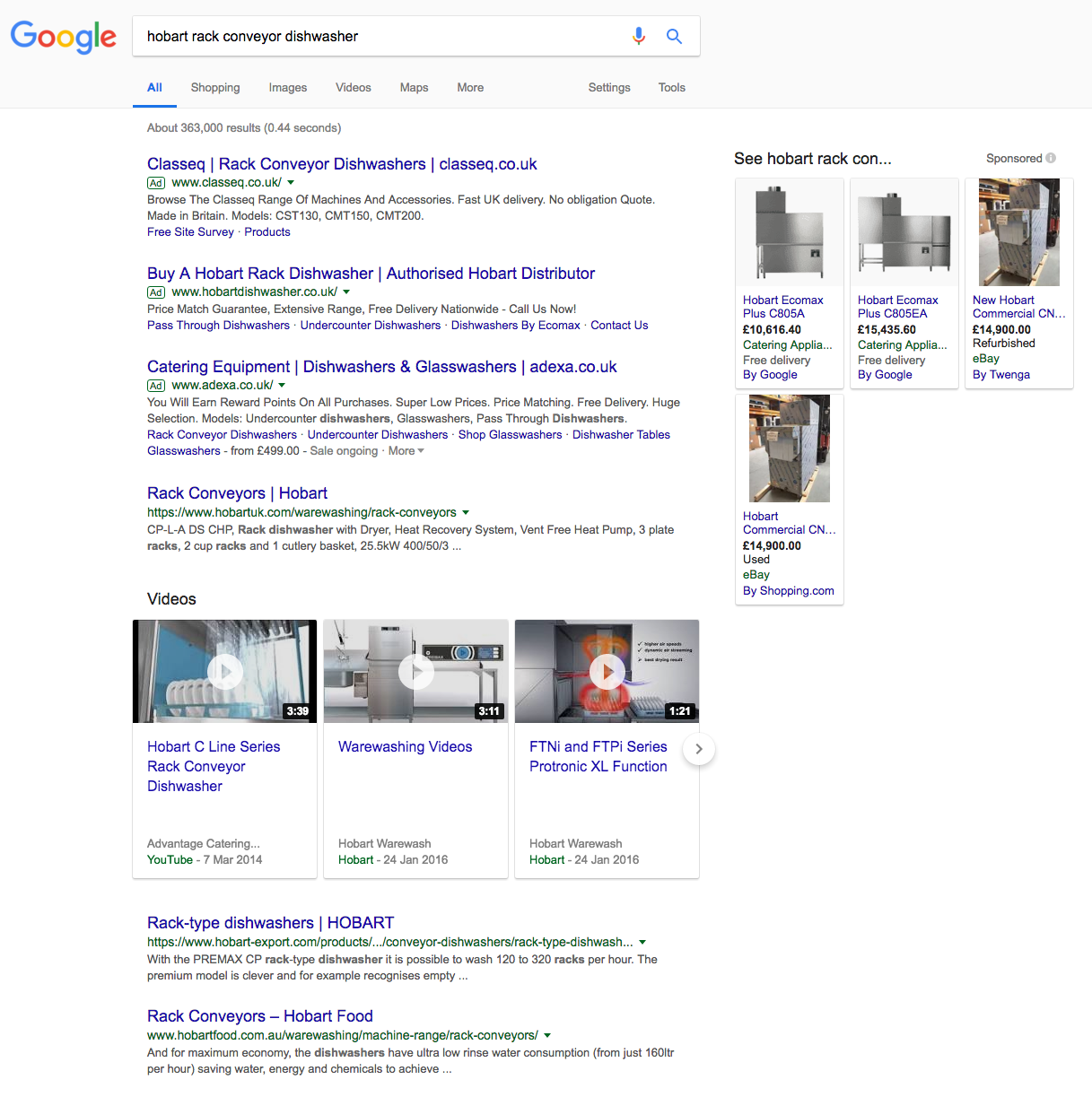Screen dimensions: 1092x1097
Task: Switch to the Maps tab
Action: coord(414,88)
